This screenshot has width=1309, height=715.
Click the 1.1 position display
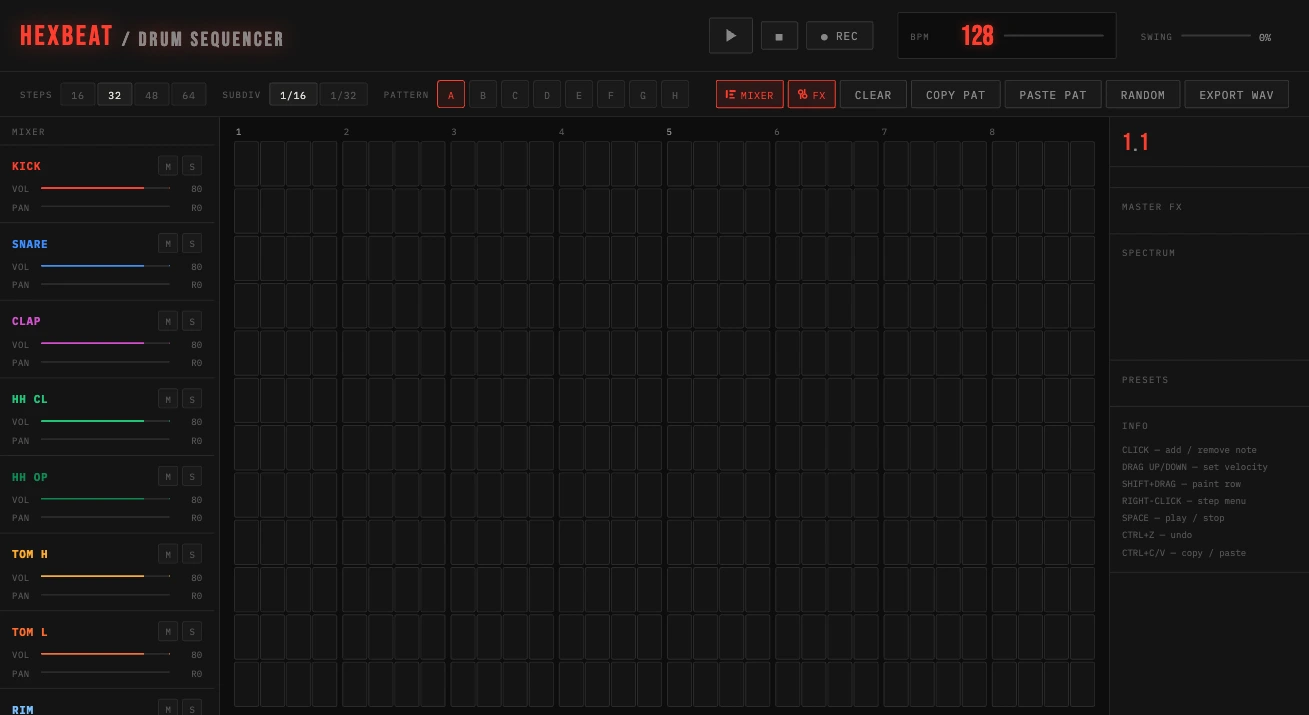1135,142
